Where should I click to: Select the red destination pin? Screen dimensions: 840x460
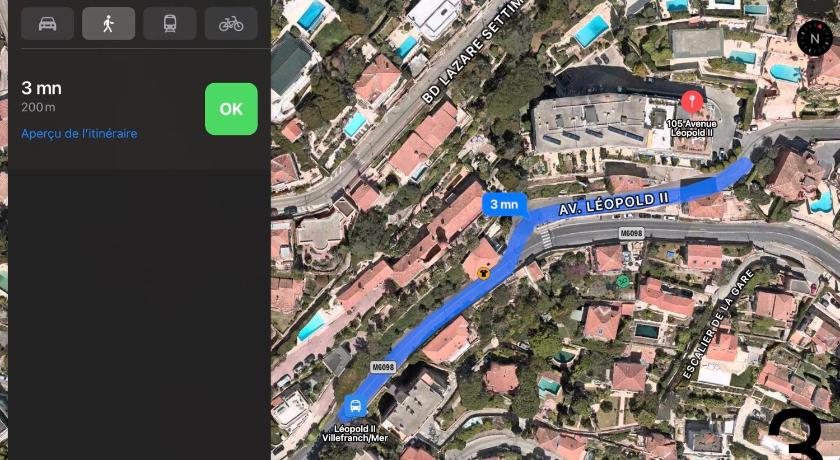pos(692,102)
